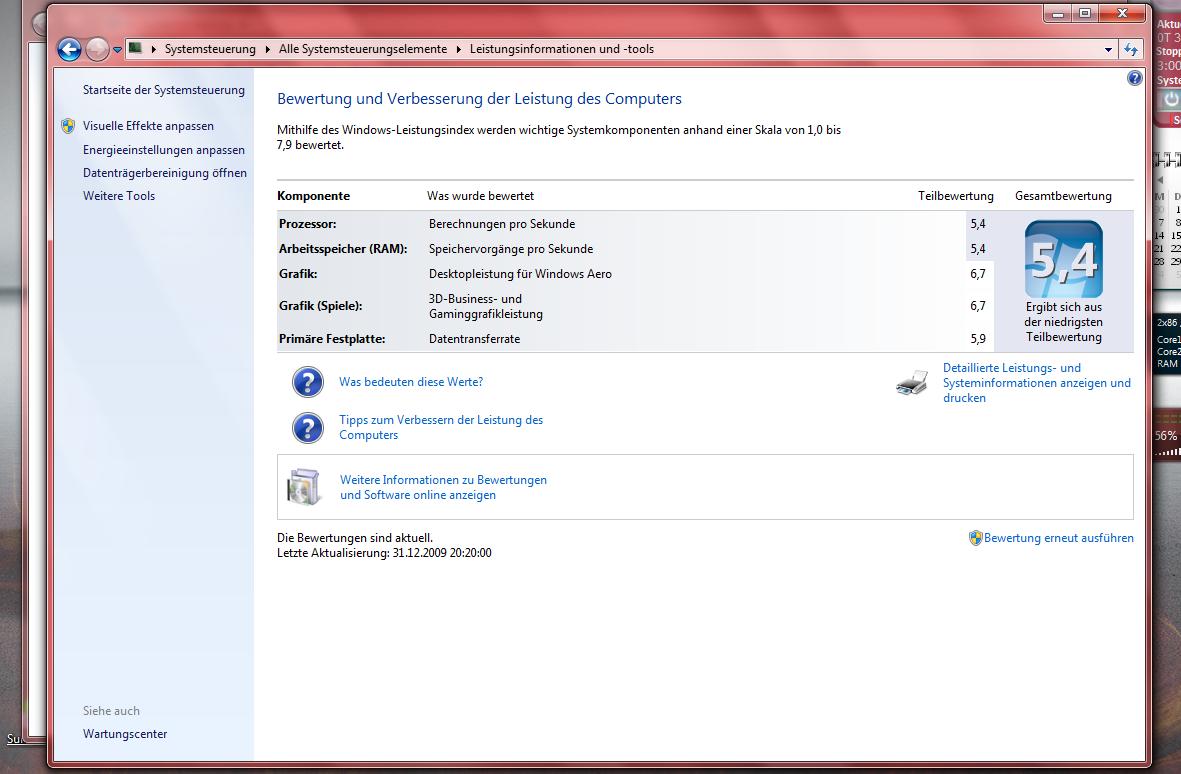Minimize the Leistungsinformationen window
The height and width of the screenshot is (774, 1181).
pos(1058,14)
